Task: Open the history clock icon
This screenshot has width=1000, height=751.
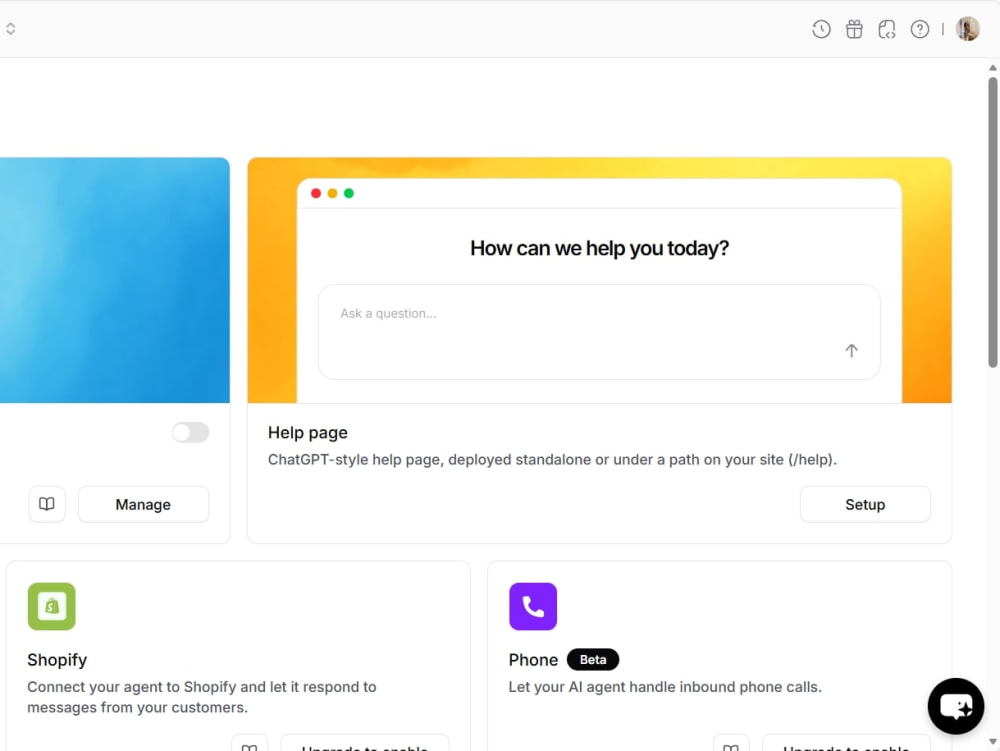Action: [x=821, y=29]
